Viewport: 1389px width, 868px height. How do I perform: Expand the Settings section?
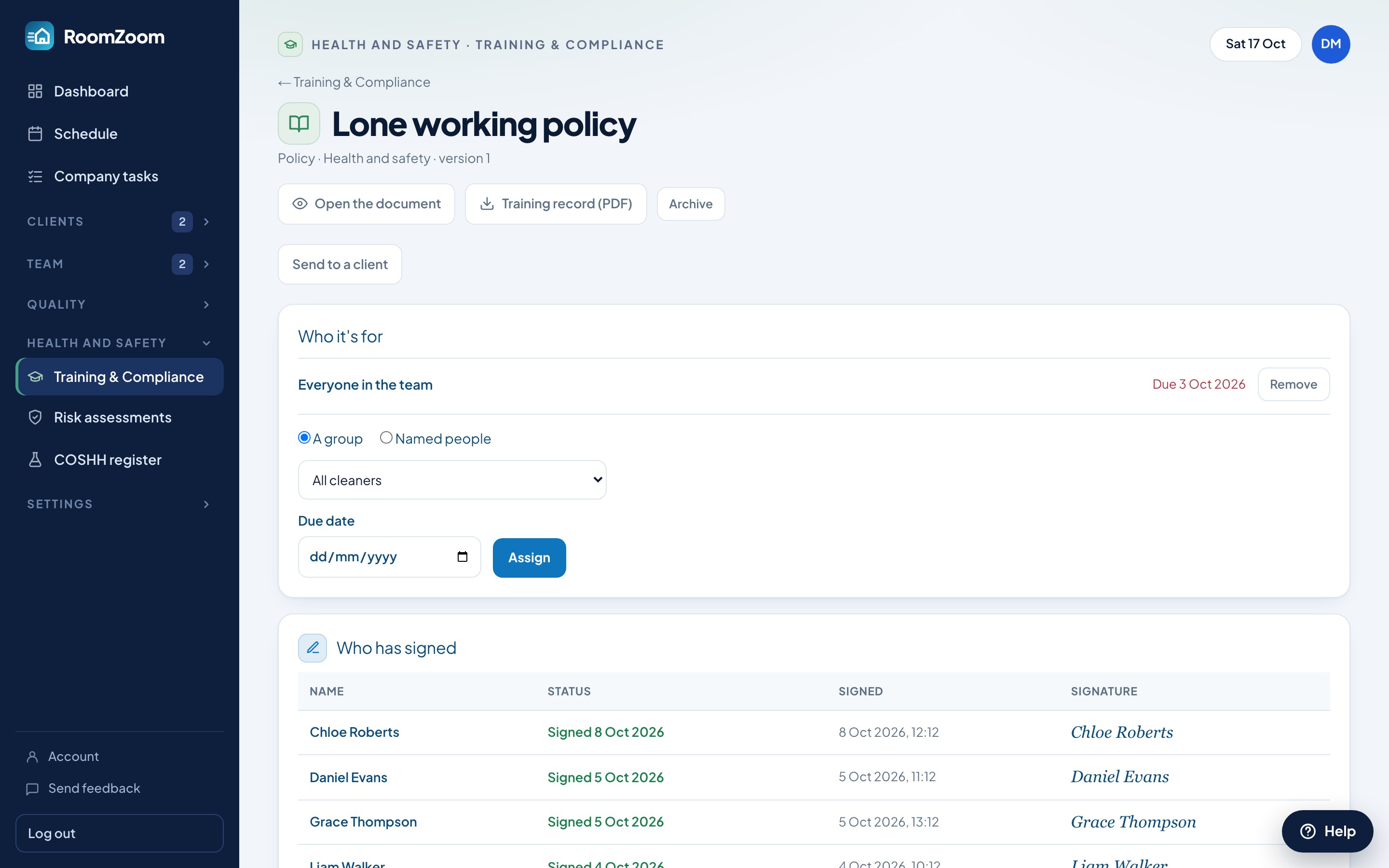(x=120, y=504)
